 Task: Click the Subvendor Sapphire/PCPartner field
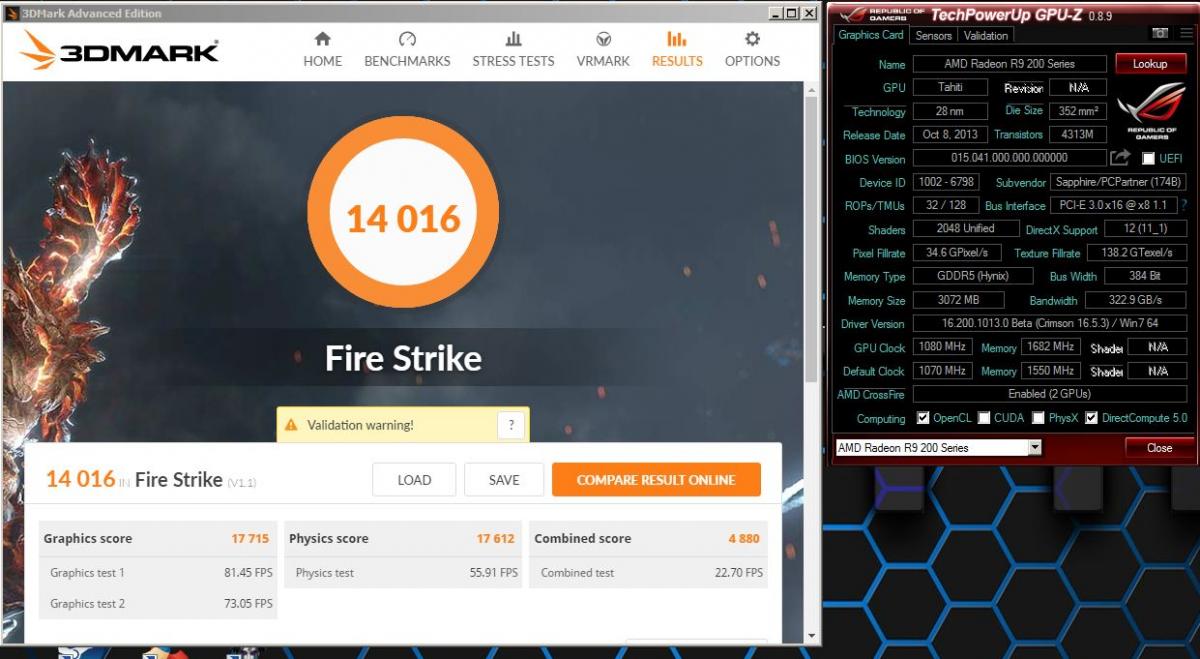pos(1118,182)
